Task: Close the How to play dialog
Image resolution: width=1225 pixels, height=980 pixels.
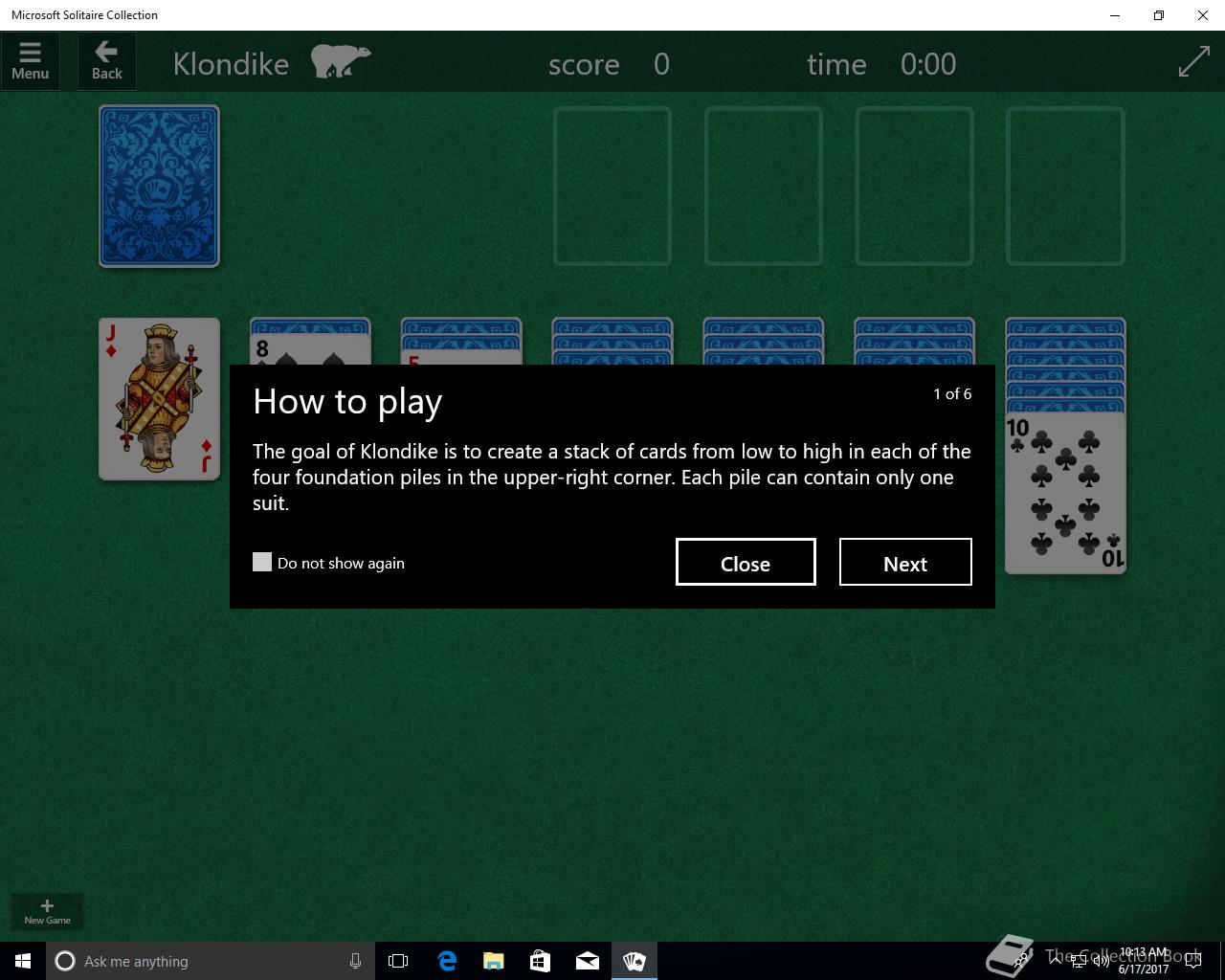Action: coord(746,562)
